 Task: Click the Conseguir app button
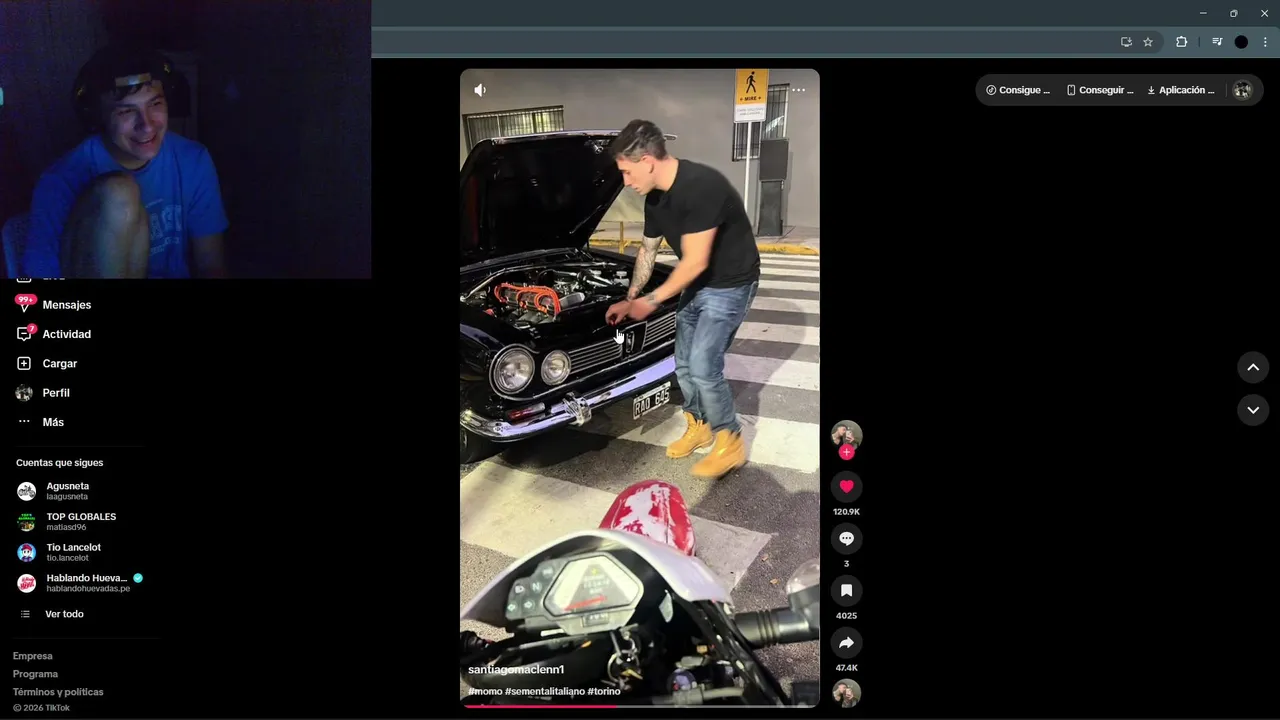click(x=1099, y=90)
